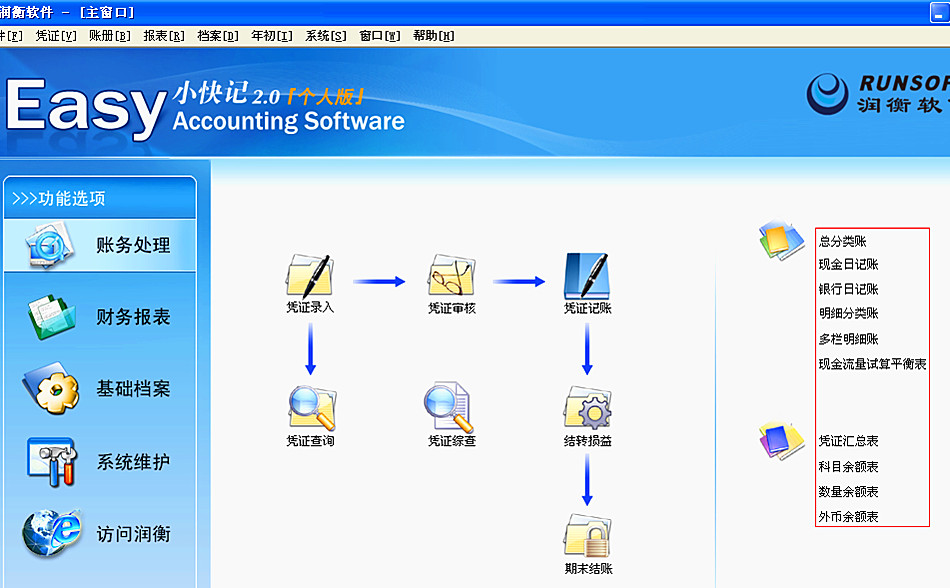This screenshot has height=588, width=950.
Task: Click the 凭证综查 label text
Action: coord(452,441)
